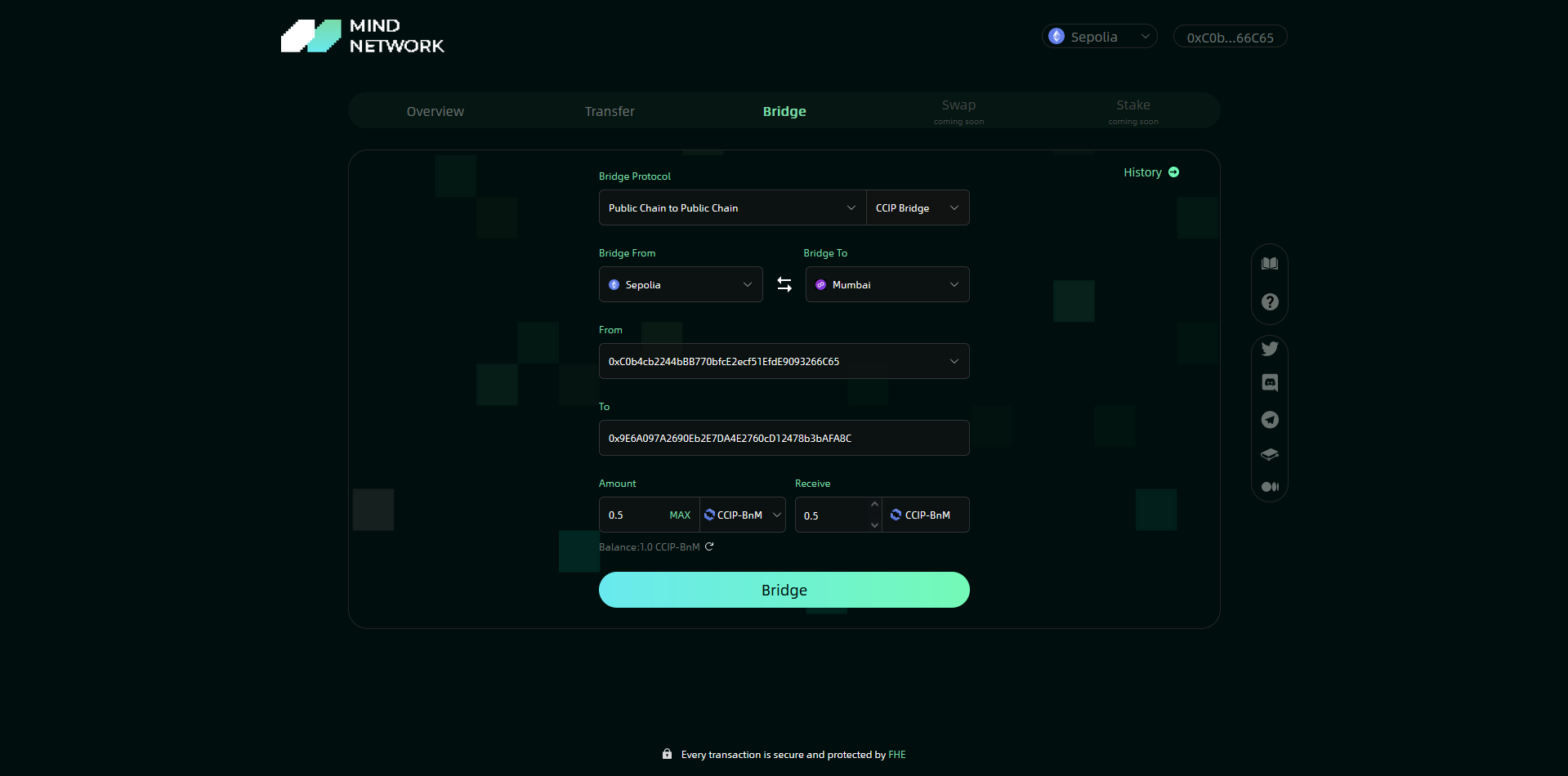The height and width of the screenshot is (776, 1568).
Task: Open the documentation book icon
Action: coord(1269,264)
